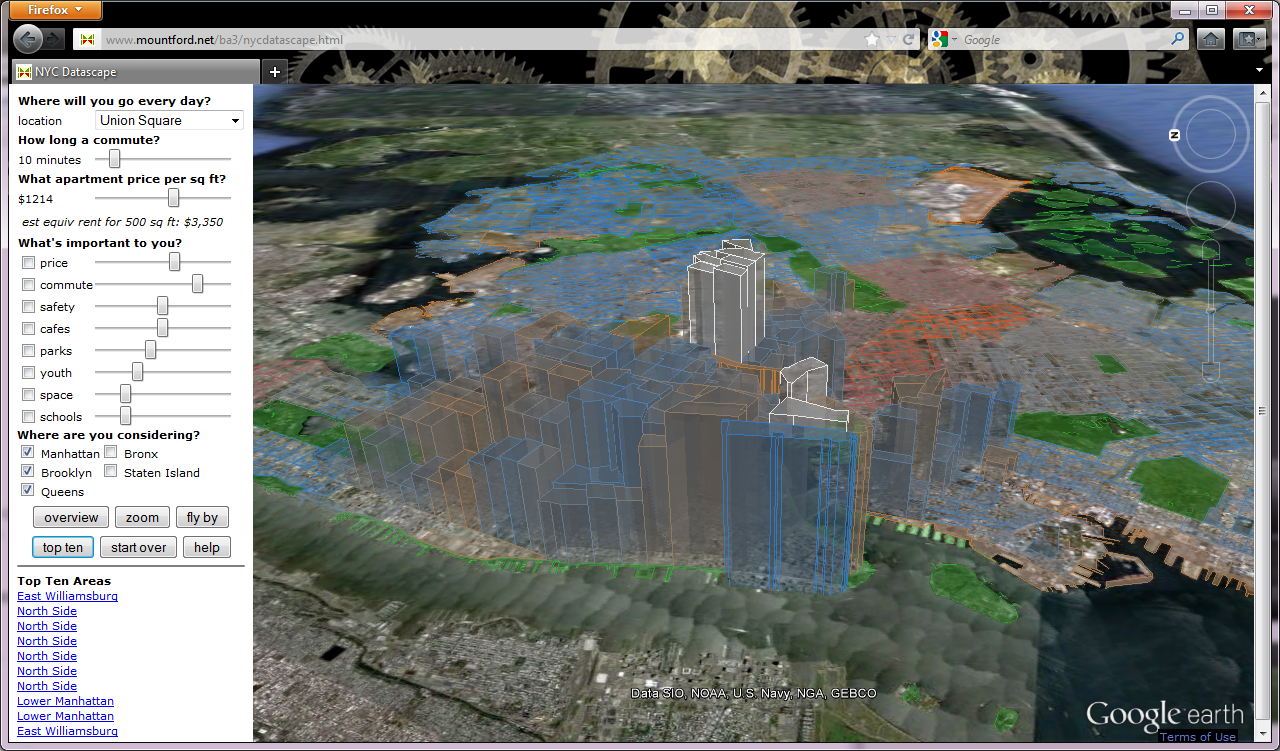Reload the page with the refresh icon
The height and width of the screenshot is (751, 1280).
click(908, 40)
